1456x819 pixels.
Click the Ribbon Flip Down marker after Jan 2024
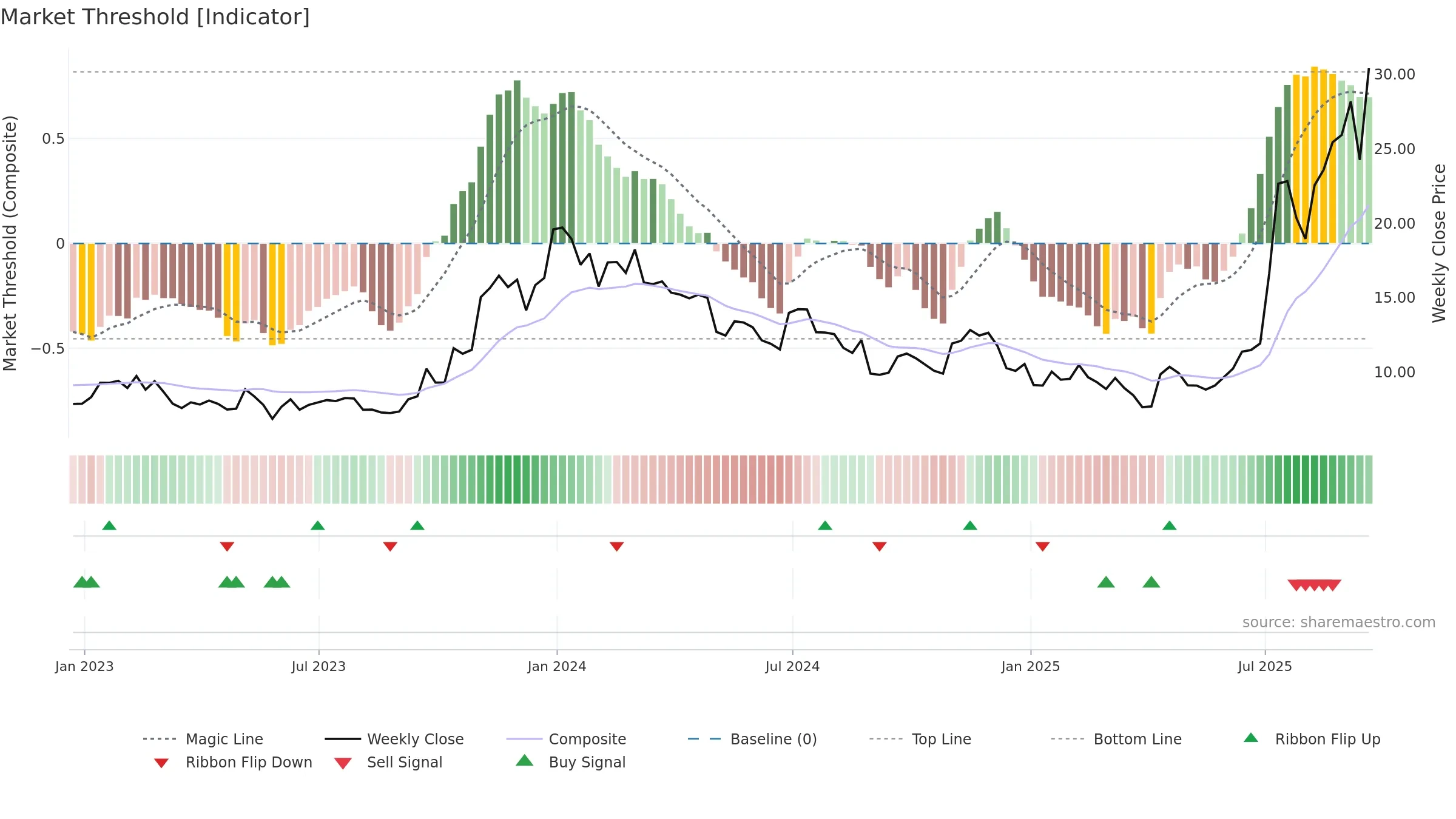tap(617, 547)
